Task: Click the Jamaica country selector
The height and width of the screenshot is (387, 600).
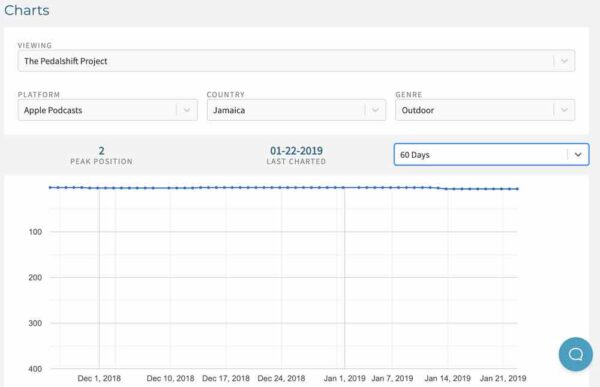Action: click(296, 110)
